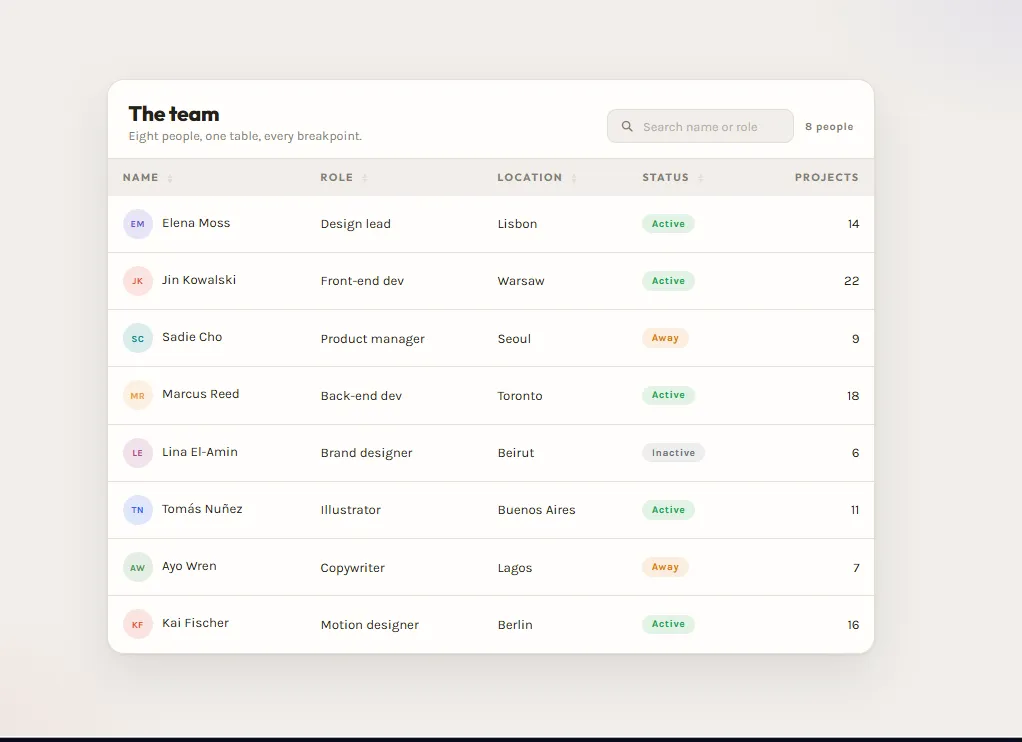This screenshot has height=742, width=1022.
Task: Click the Berlin location cell
Action: 515,625
